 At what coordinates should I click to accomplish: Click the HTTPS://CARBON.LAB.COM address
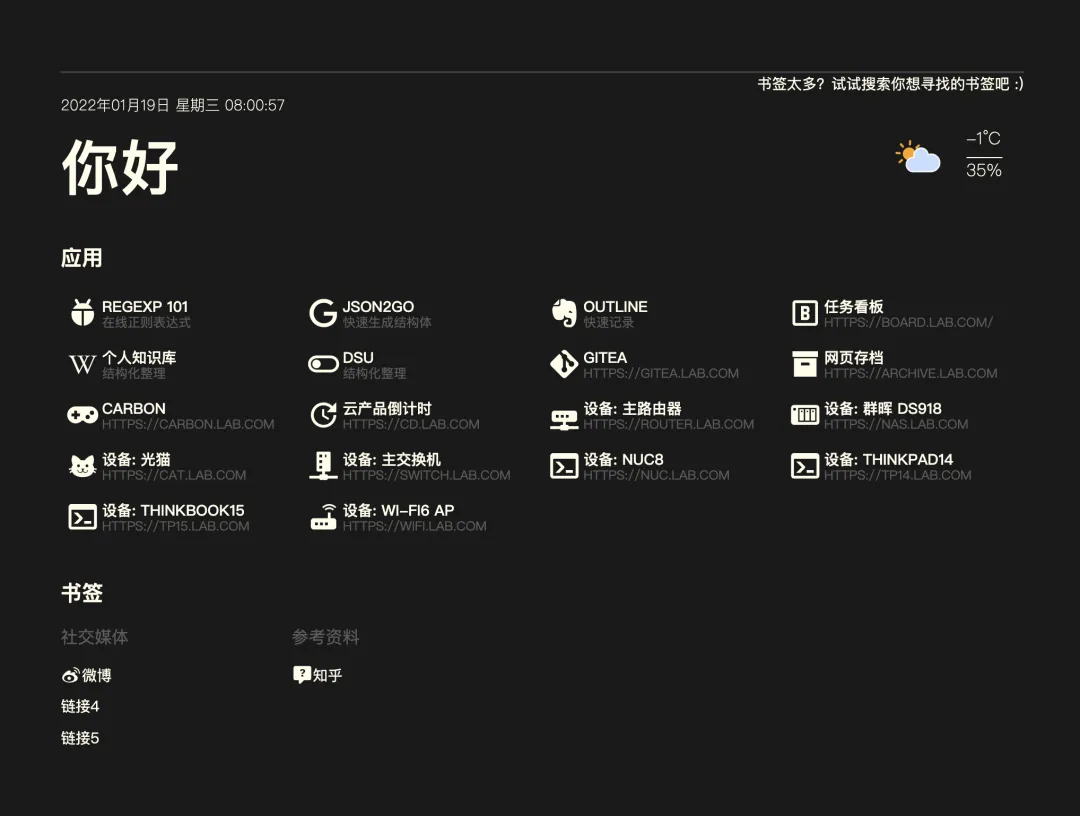point(188,424)
